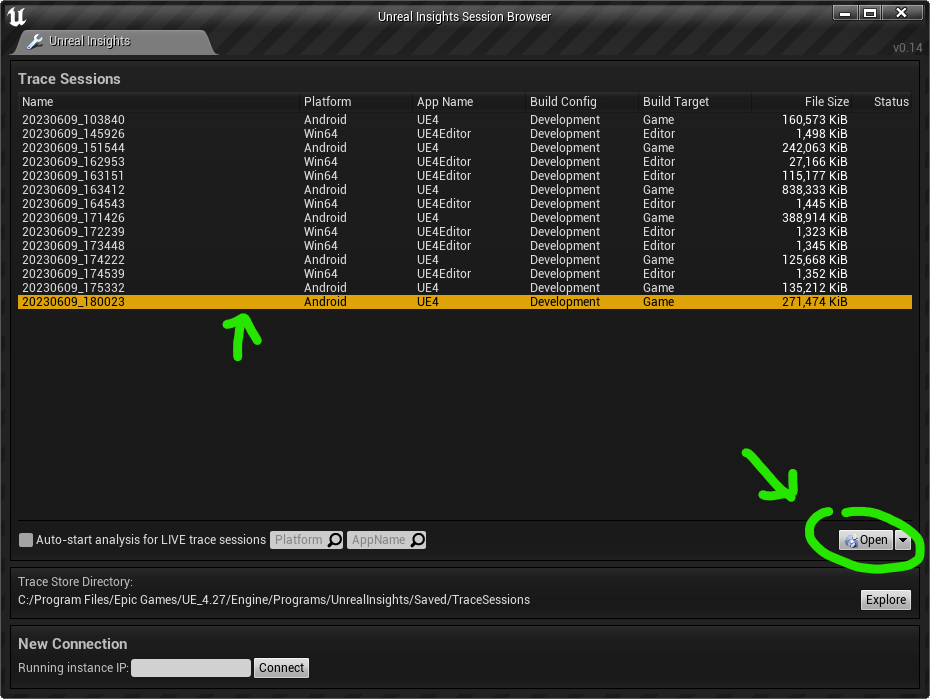This screenshot has height=699, width=930.
Task: Sort by Platform column header
Action: [356, 101]
